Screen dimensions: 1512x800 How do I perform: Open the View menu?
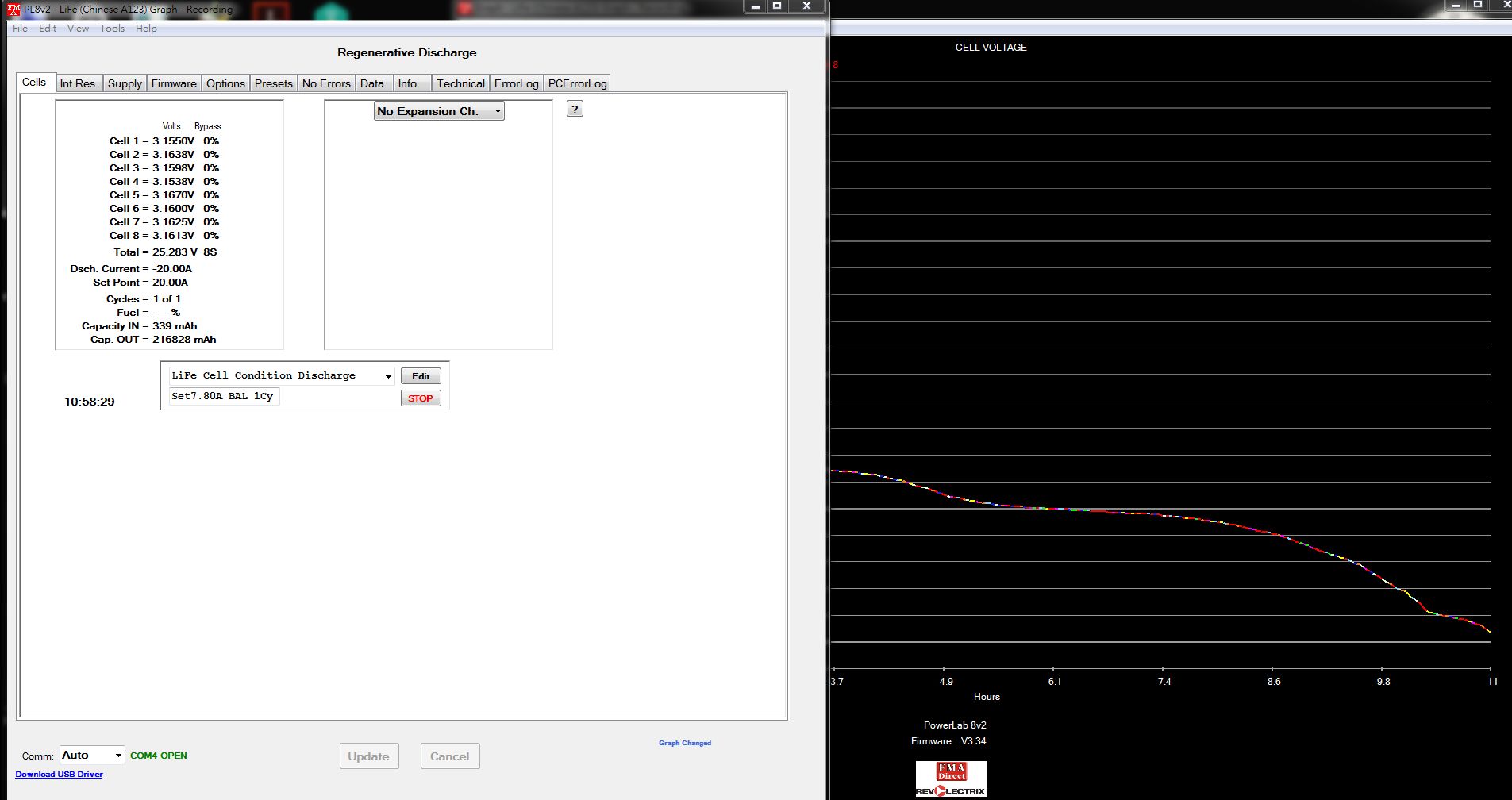click(x=78, y=29)
